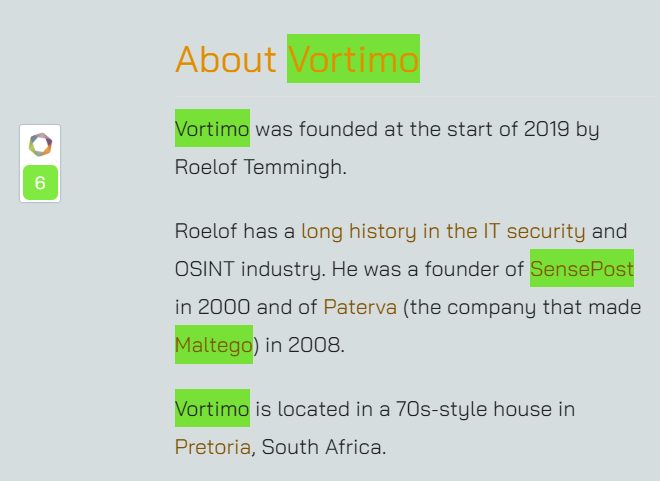Screen dimensions: 660x481
Task: Open the 'long history in the IT security' link
Action: (x=443, y=231)
